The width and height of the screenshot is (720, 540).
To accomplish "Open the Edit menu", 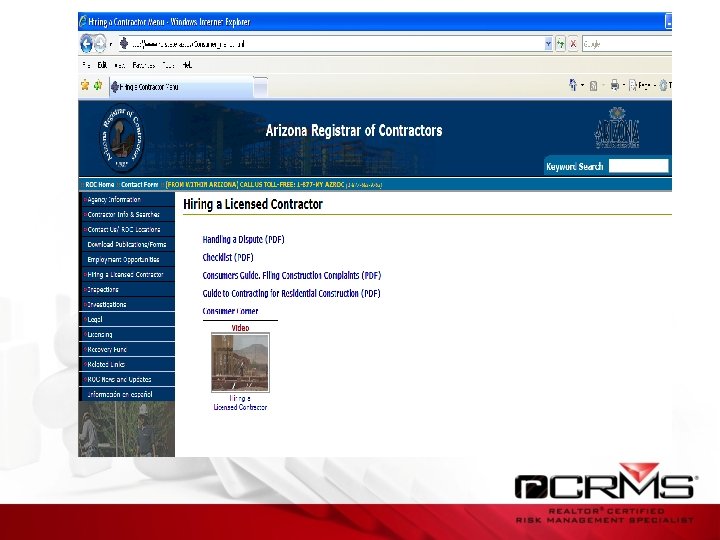I will coord(102,65).
